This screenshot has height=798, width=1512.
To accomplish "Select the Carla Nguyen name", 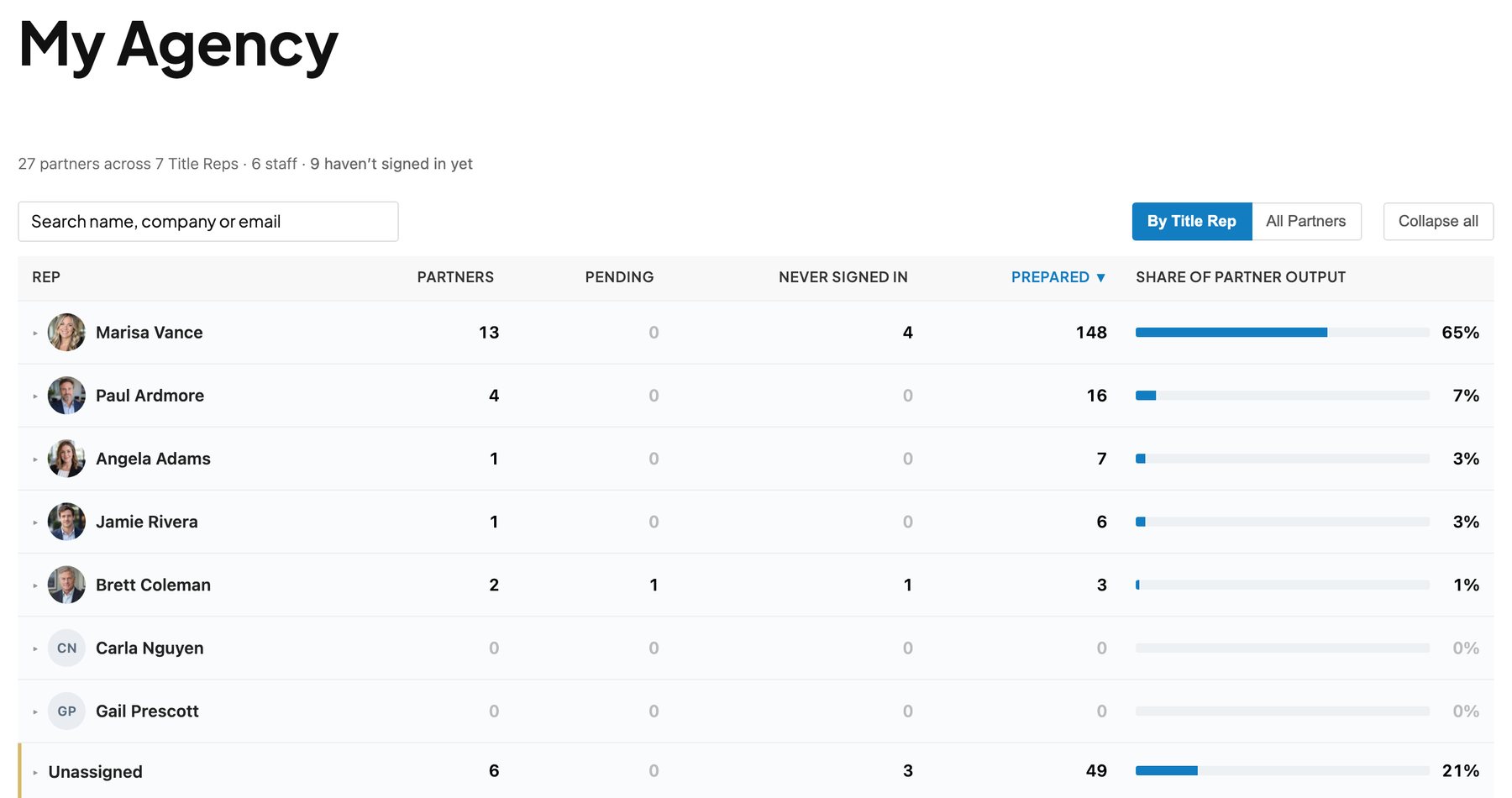I will tap(150, 648).
